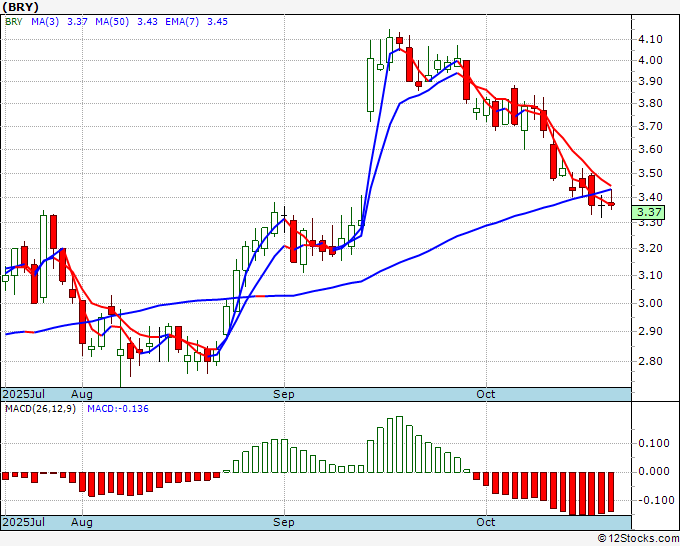Screen dimensions: 680x546
Task: Click the 3.90 price axis label
Action: tap(650, 81)
